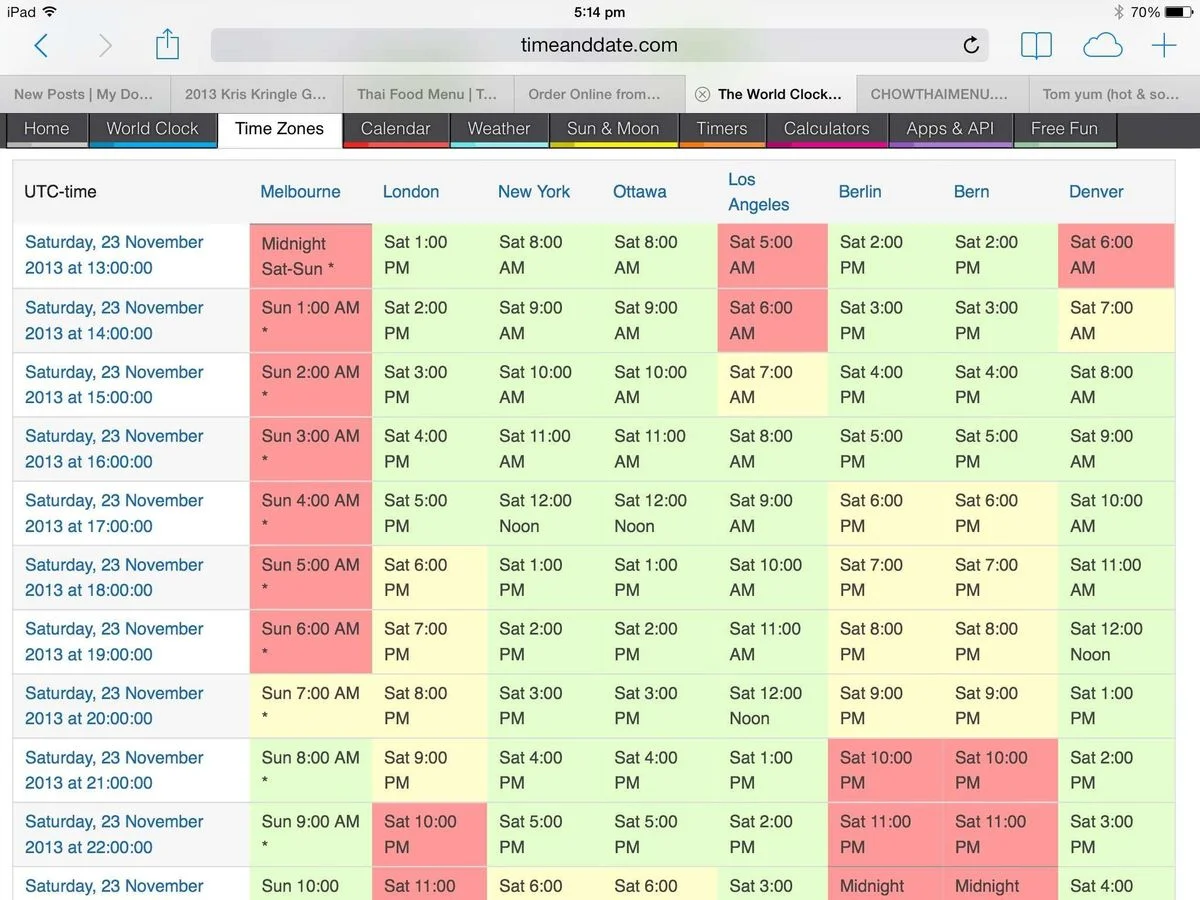Image resolution: width=1200 pixels, height=900 pixels.
Task: Open the Berlin column link
Action: [860, 192]
